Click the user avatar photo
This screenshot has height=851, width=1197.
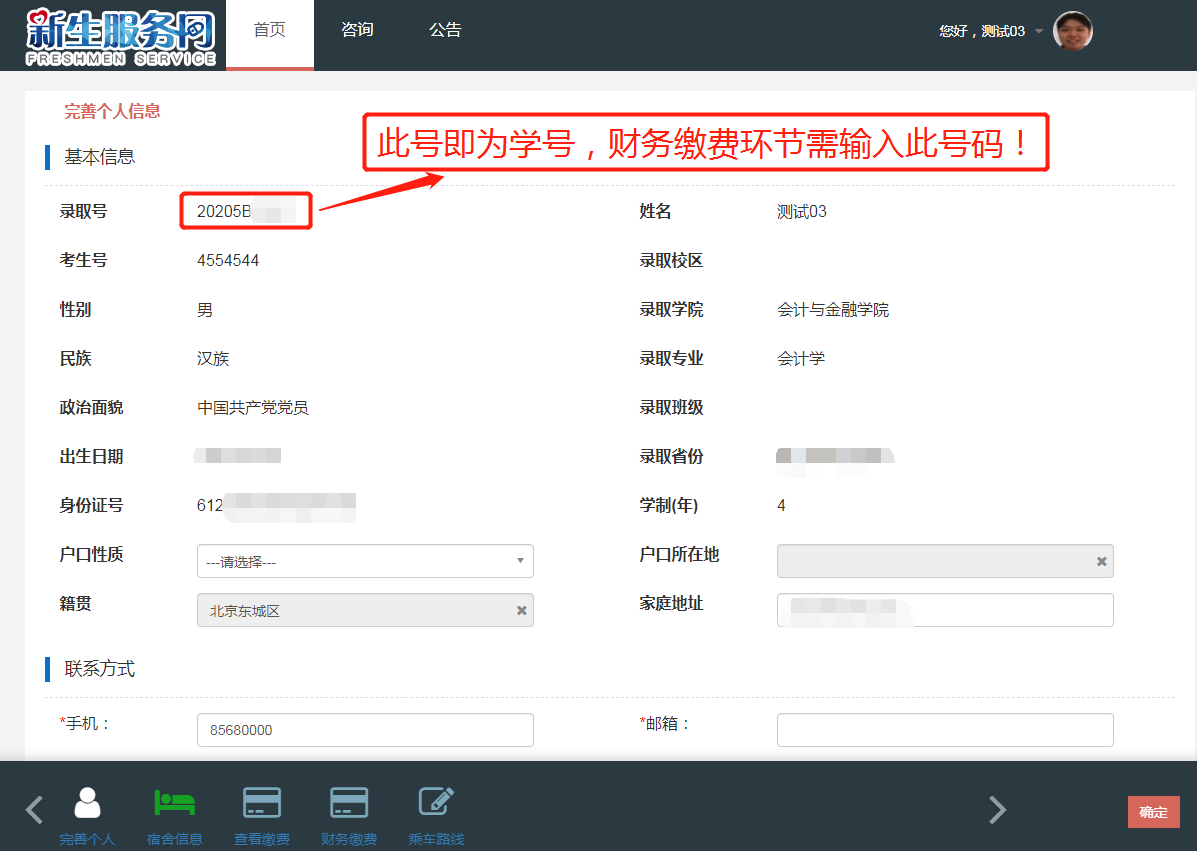pyautogui.click(x=1073, y=31)
